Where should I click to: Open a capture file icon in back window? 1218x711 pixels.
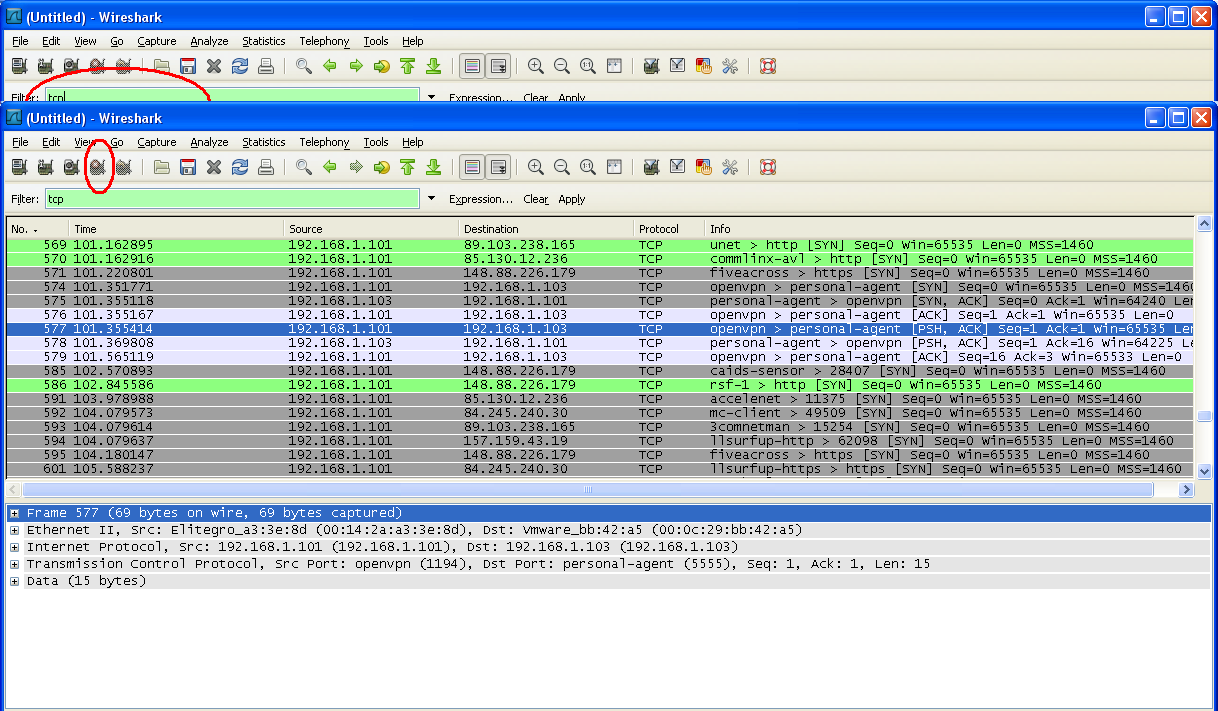point(161,66)
